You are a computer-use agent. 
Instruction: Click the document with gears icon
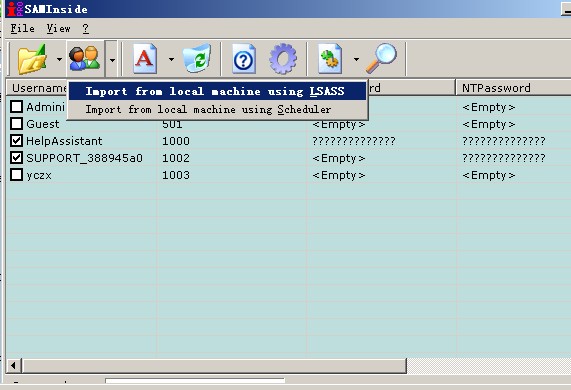[x=330, y=59]
